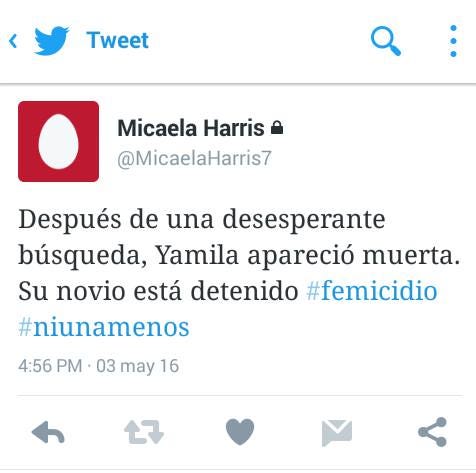
Task: Open search with the magnifier icon
Action: tap(386, 41)
